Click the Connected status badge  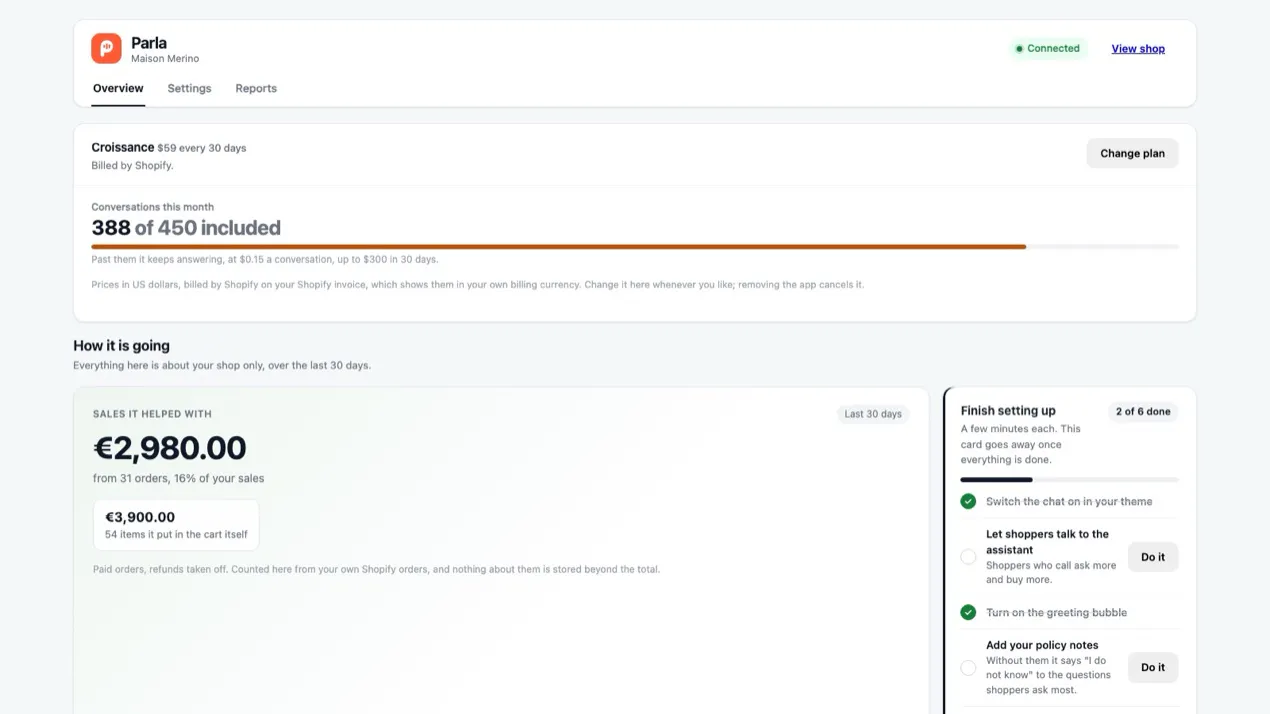point(1048,48)
